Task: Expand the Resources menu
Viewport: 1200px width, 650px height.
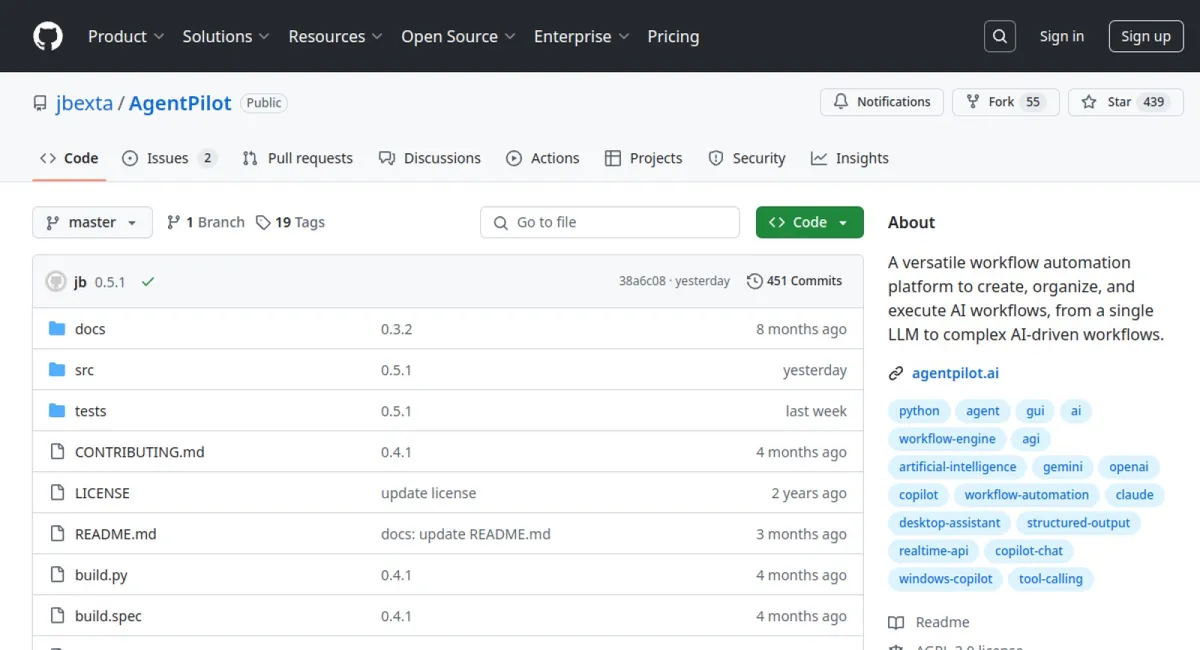Action: pos(336,36)
